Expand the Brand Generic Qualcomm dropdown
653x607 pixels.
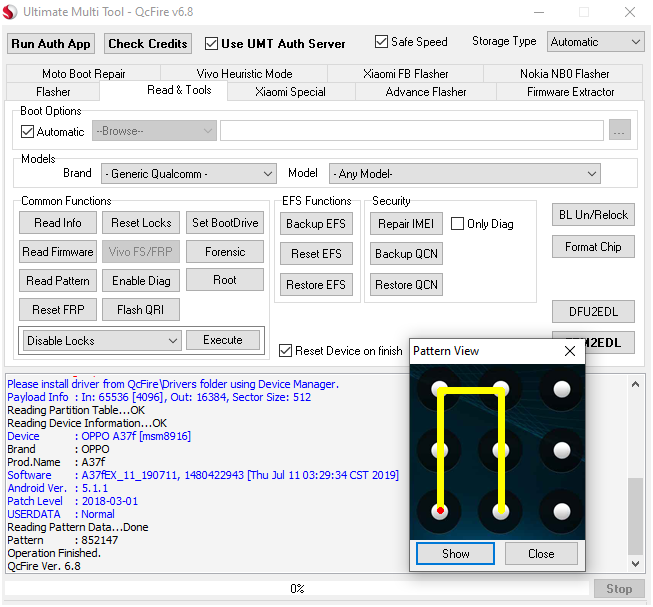189,174
